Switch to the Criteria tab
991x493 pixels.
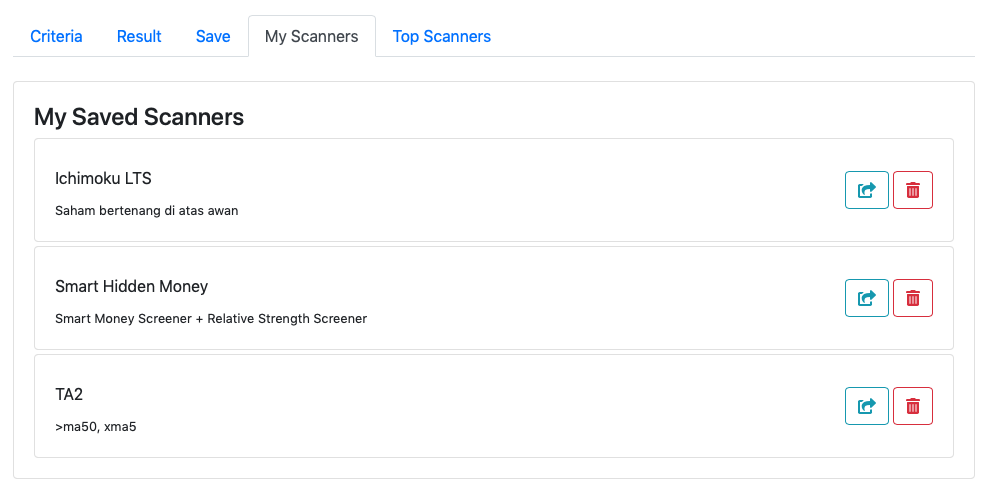(56, 36)
